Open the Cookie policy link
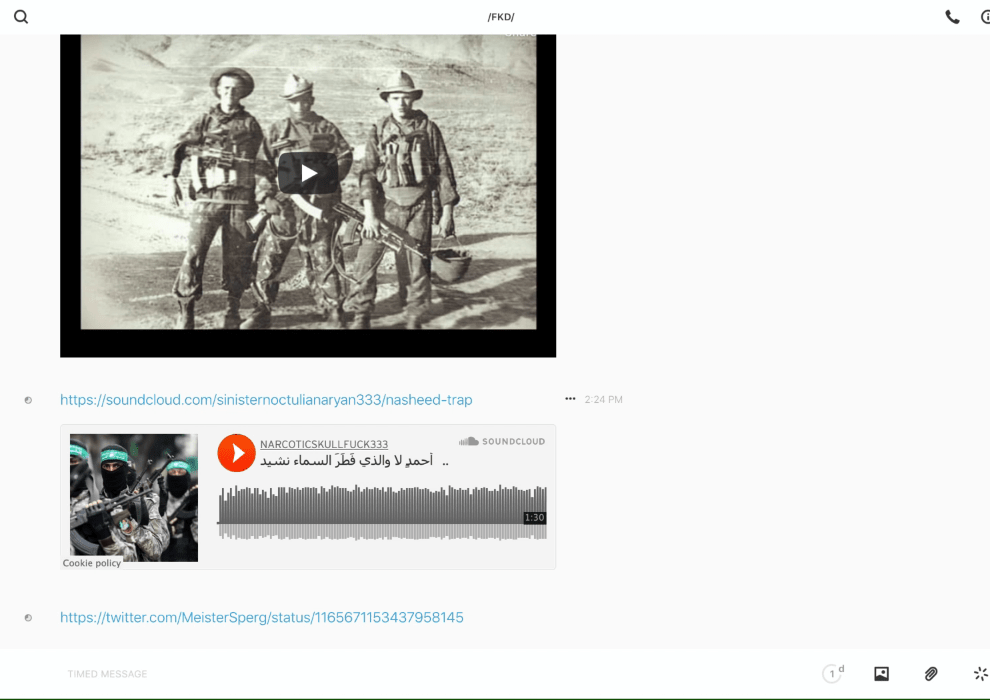The image size is (990, 700). 92,563
